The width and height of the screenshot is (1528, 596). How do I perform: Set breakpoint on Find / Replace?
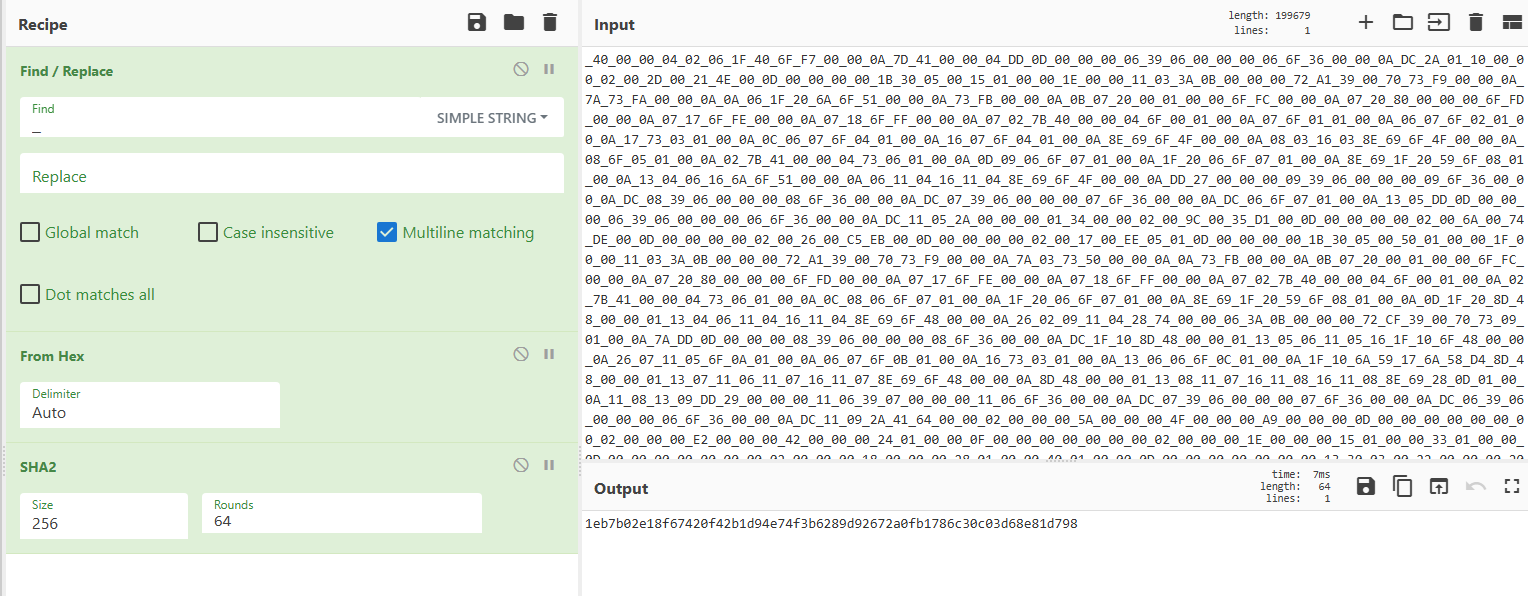pos(549,70)
